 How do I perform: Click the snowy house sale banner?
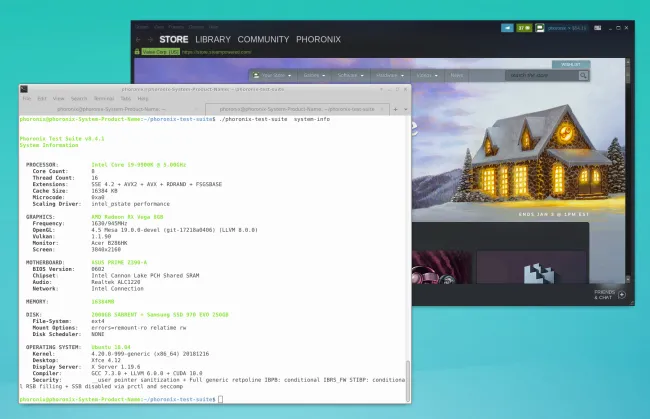coord(518,141)
